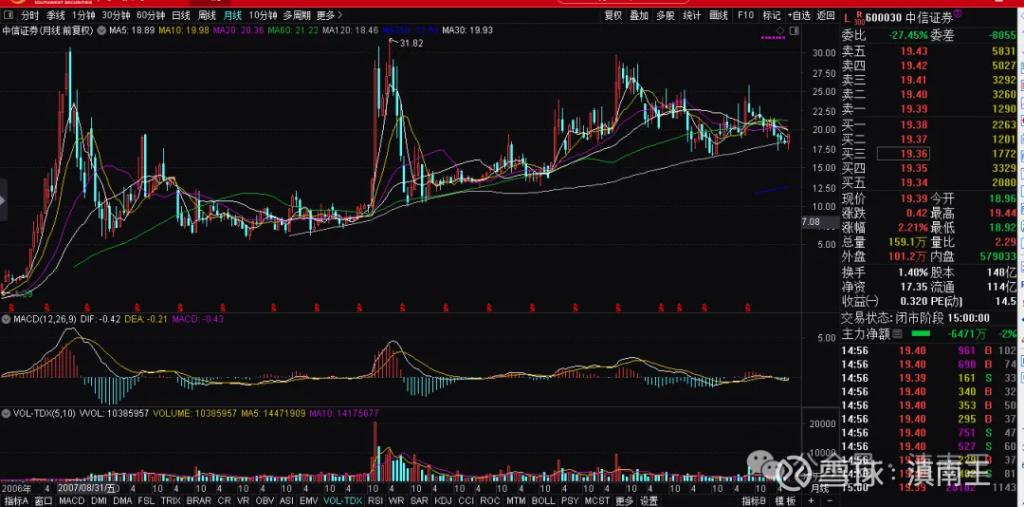Screen dimensions: 1024x507
Task: Click the panel toggle icon above price axis
Action: [x=793, y=31]
